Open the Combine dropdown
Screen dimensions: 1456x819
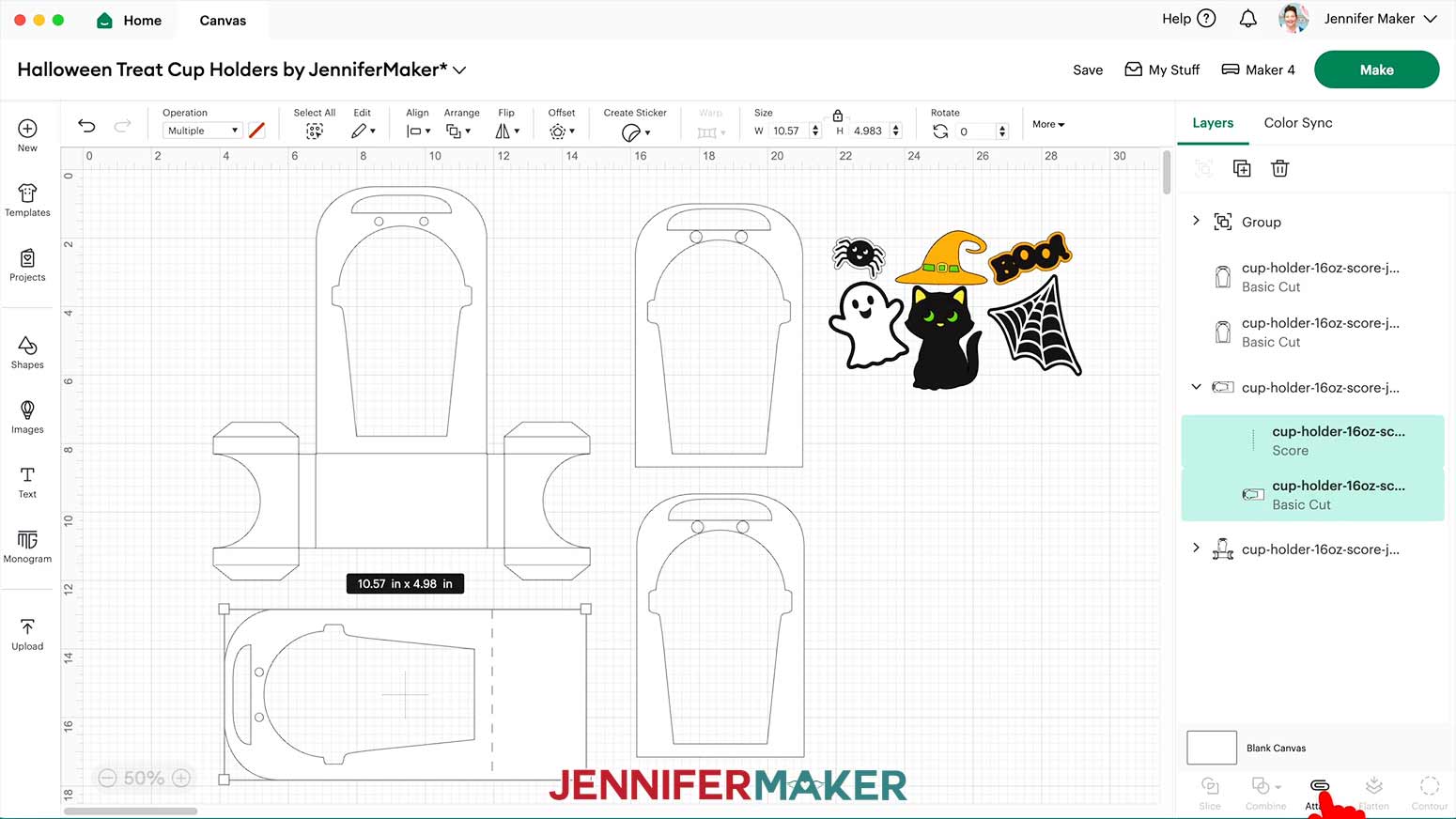pos(1265,793)
